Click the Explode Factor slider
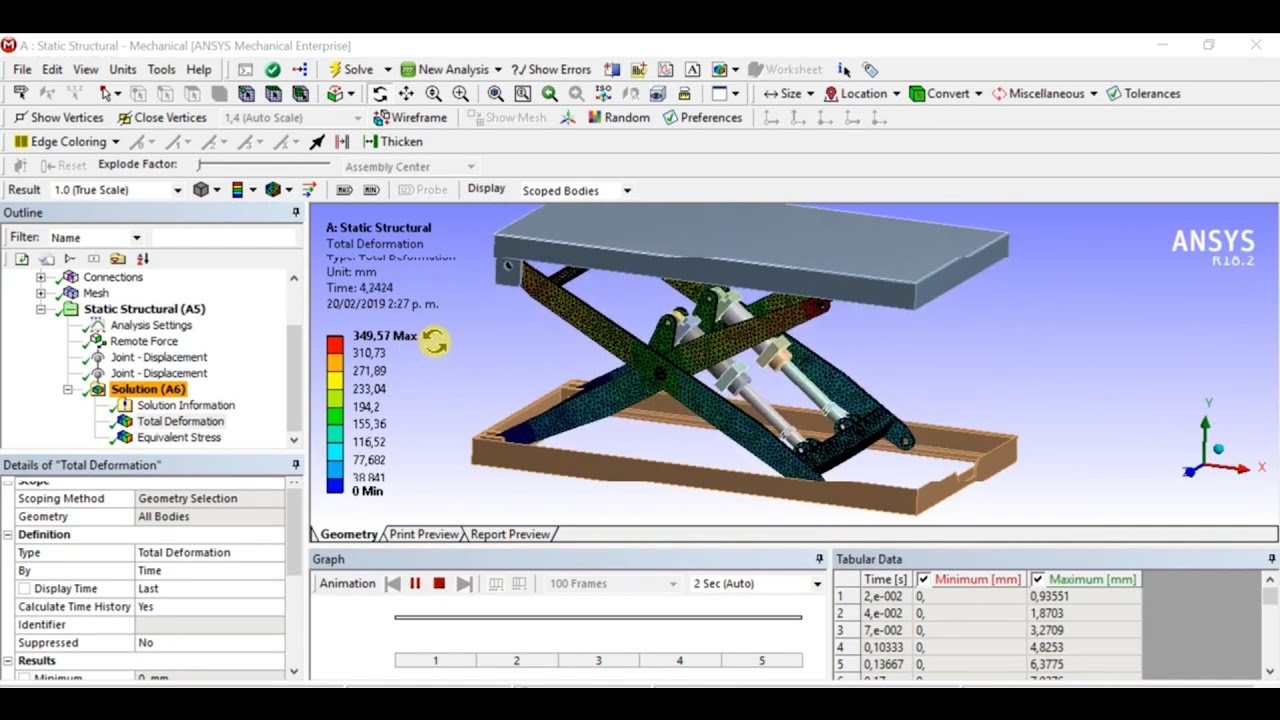 coord(263,164)
